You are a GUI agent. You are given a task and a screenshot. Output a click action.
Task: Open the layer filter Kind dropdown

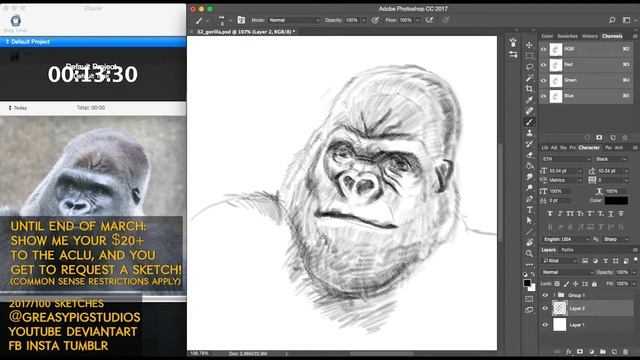point(559,261)
